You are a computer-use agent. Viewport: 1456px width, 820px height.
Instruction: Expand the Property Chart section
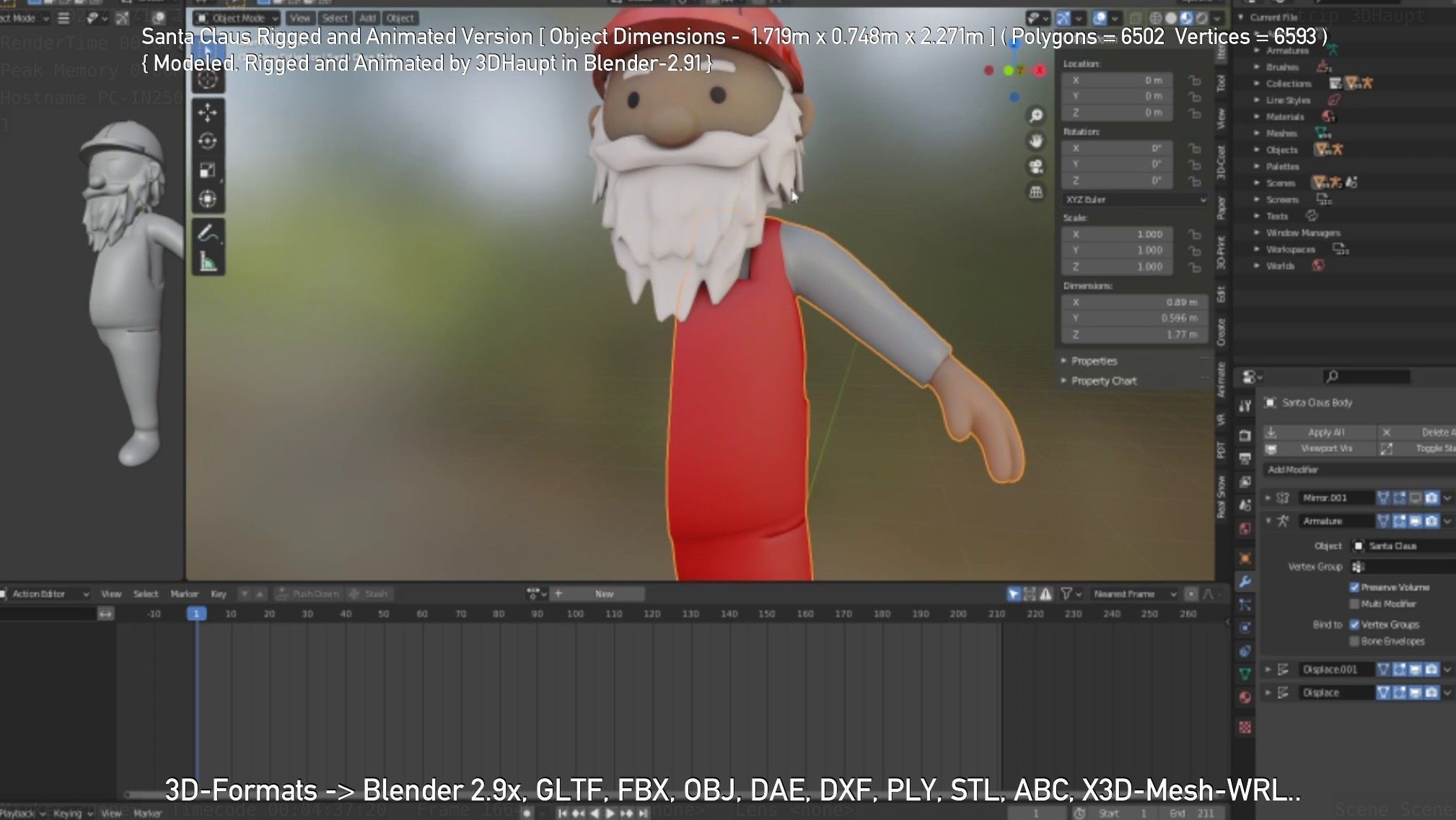click(1102, 381)
